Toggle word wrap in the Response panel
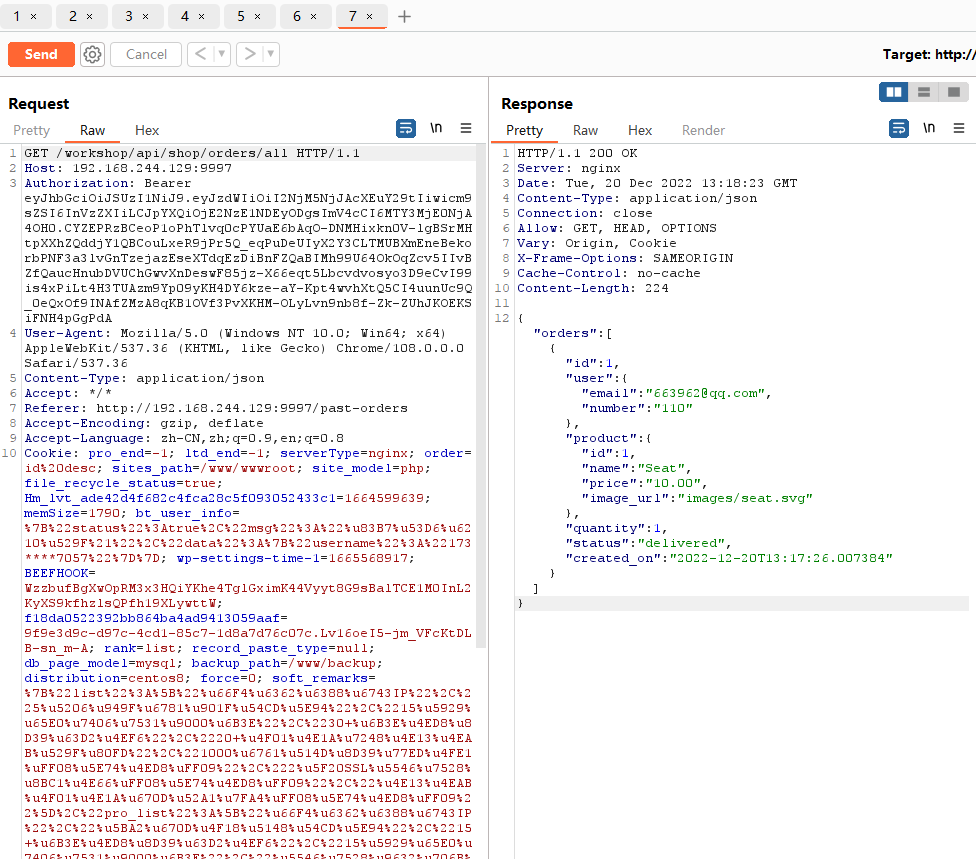The height and width of the screenshot is (859, 976). [899, 128]
